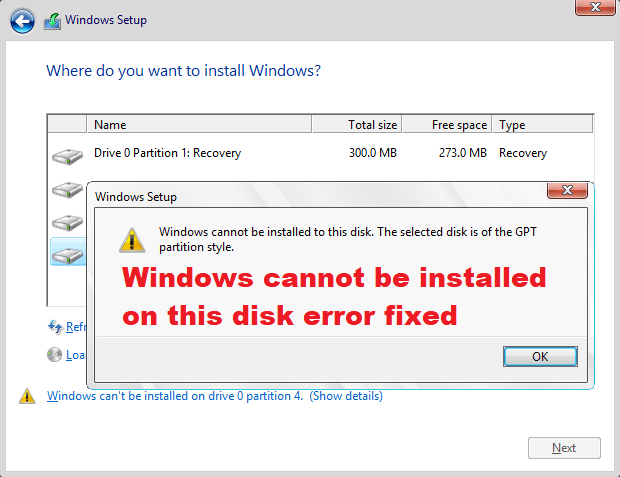Image resolution: width=620 pixels, height=477 pixels.
Task: Close the Windows Setup error dialog
Action: click(567, 190)
